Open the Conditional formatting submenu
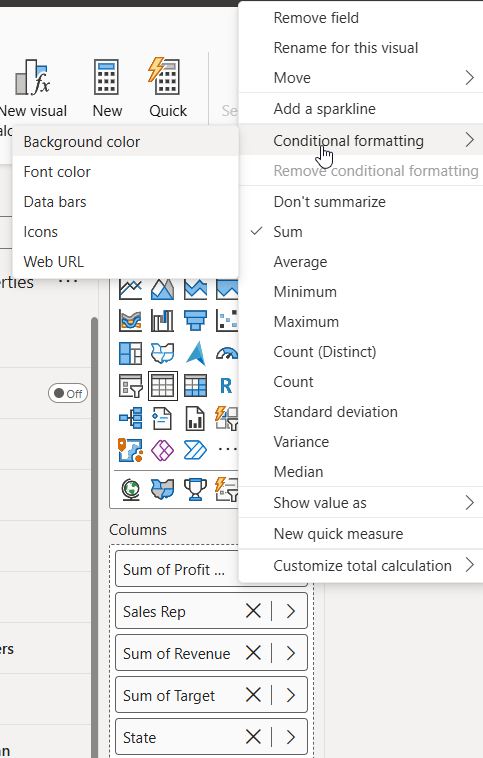This screenshot has width=483, height=758. [x=361, y=141]
